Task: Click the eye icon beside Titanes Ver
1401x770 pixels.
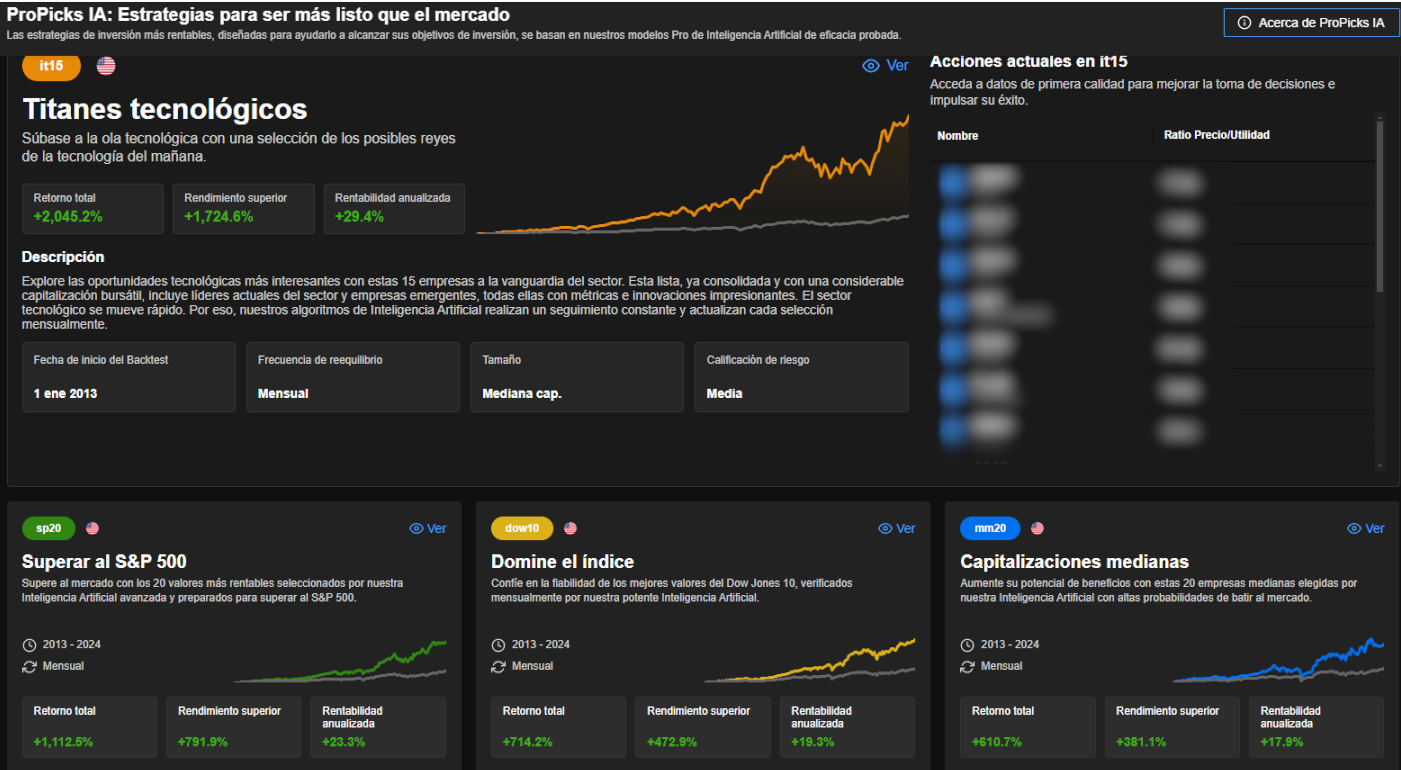Action: click(x=871, y=65)
